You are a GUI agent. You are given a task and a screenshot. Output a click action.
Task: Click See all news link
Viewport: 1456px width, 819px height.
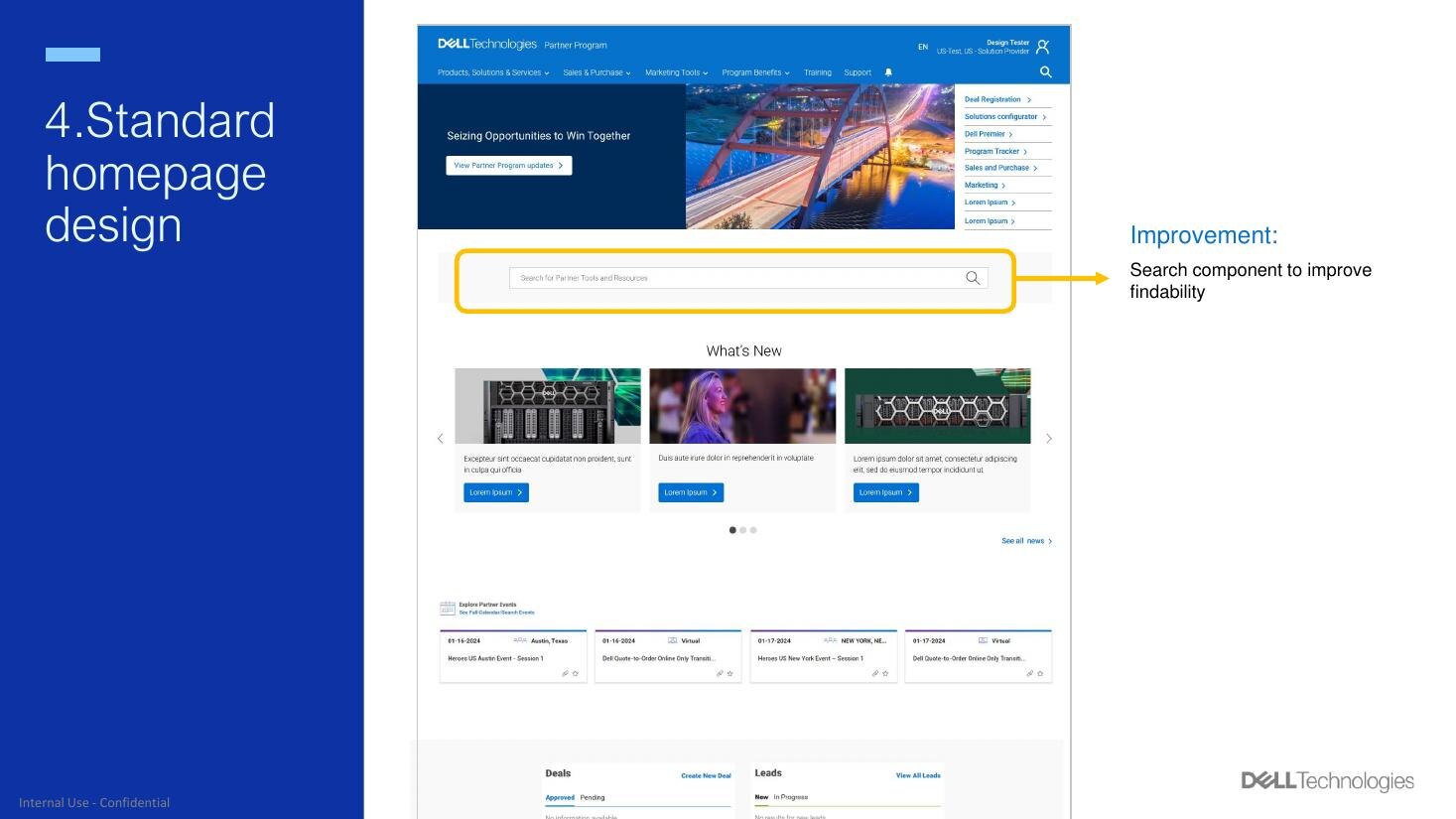tap(1026, 541)
